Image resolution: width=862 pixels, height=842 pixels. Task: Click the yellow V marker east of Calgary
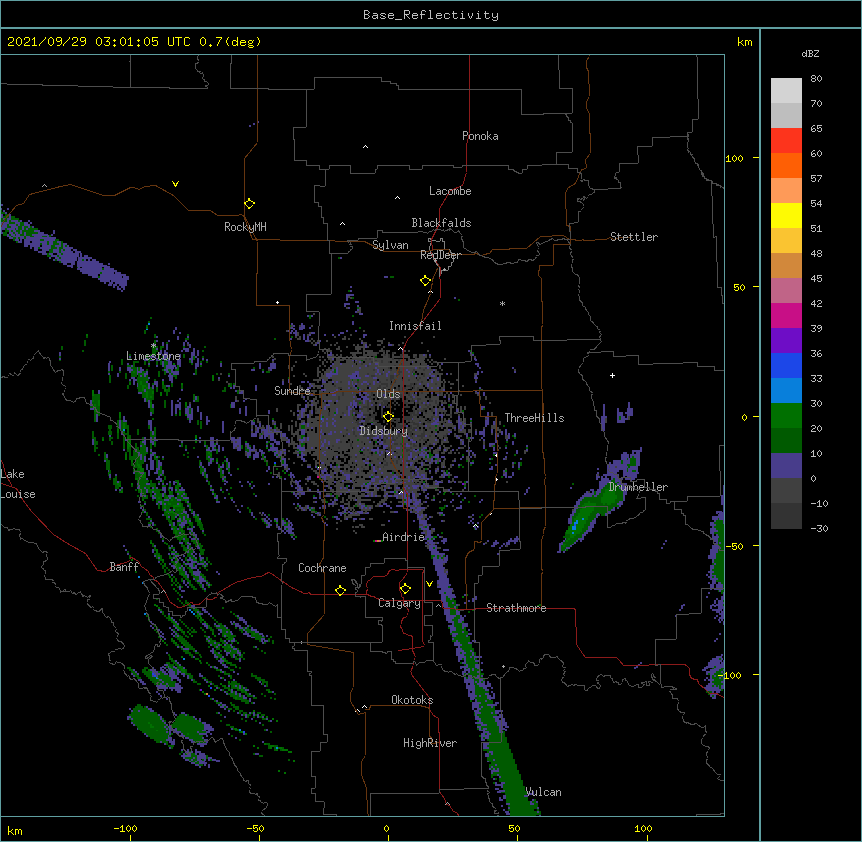coord(429,584)
